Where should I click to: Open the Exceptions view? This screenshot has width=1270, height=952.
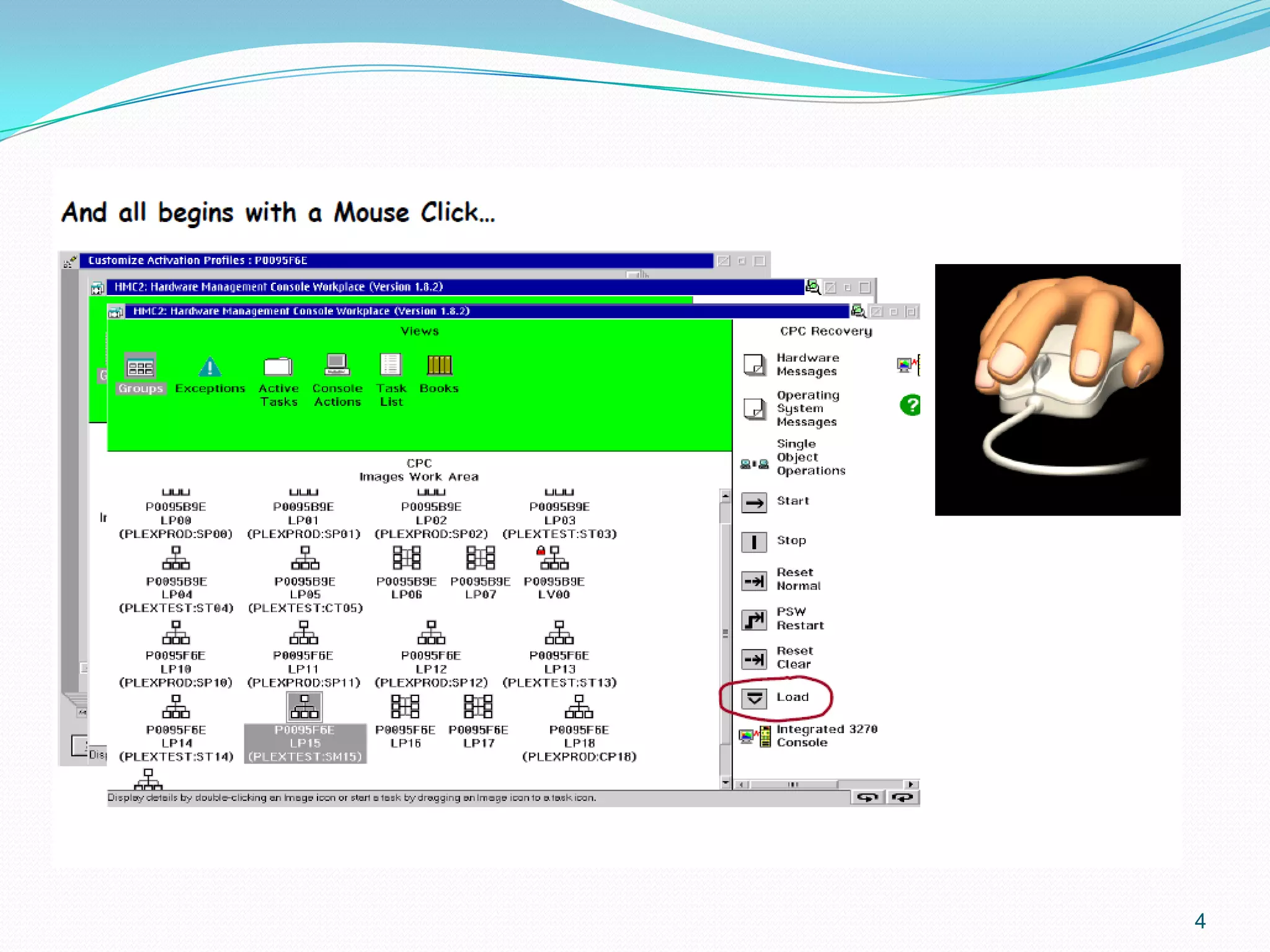click(x=210, y=368)
